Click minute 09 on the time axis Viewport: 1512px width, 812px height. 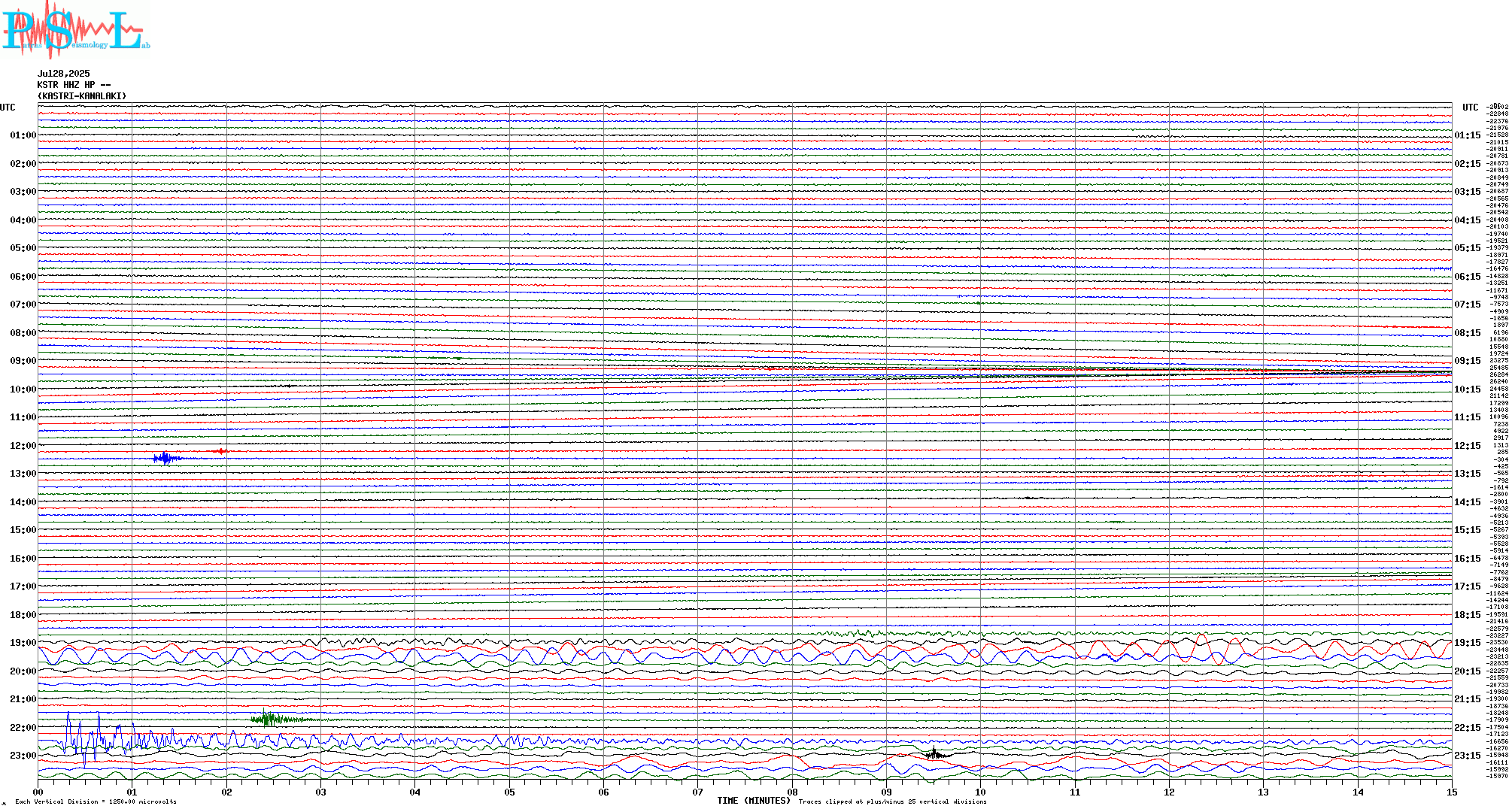tap(886, 792)
